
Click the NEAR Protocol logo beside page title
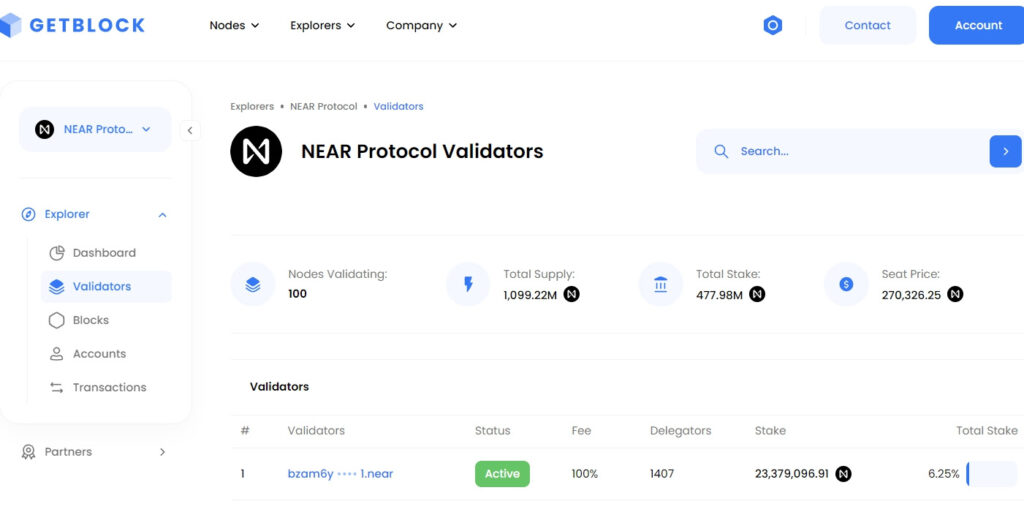pos(256,151)
